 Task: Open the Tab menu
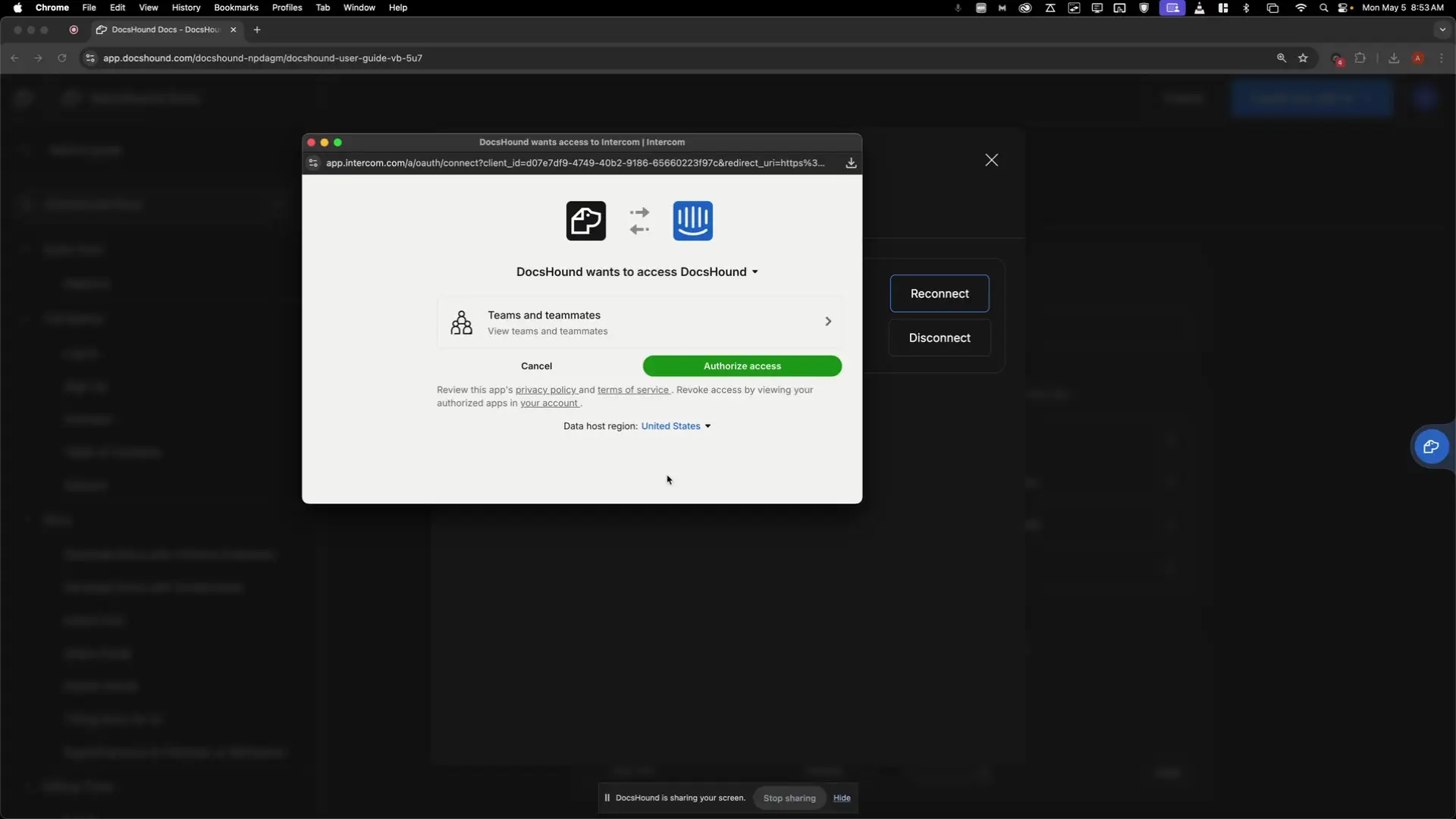323,8
